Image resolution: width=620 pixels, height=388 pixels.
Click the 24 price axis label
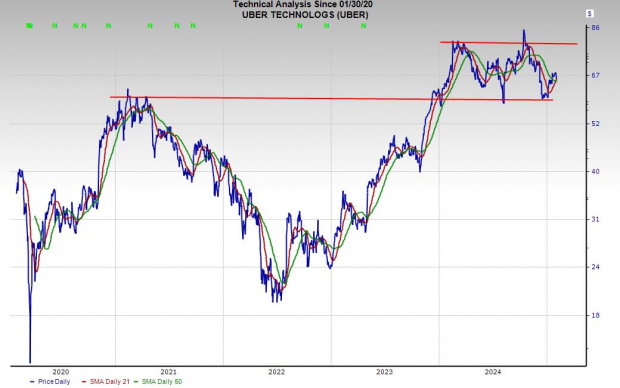(595, 267)
